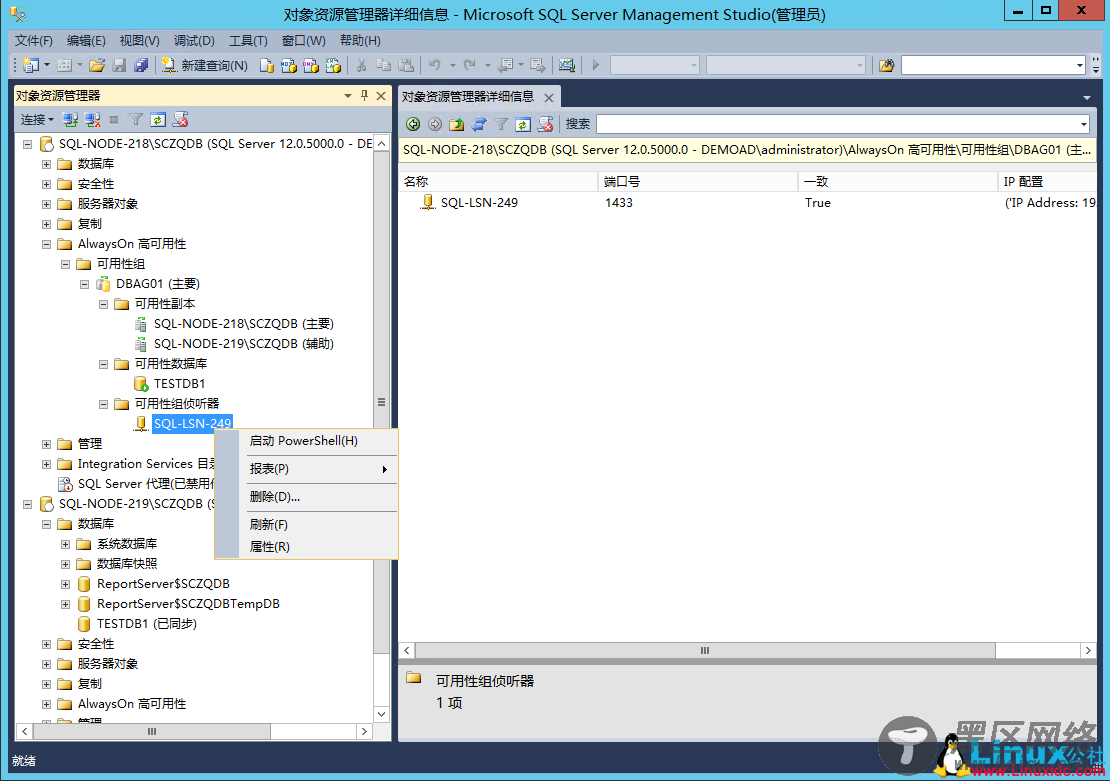
Task: Click the Connect Object Explorer icon
Action: click(70, 120)
